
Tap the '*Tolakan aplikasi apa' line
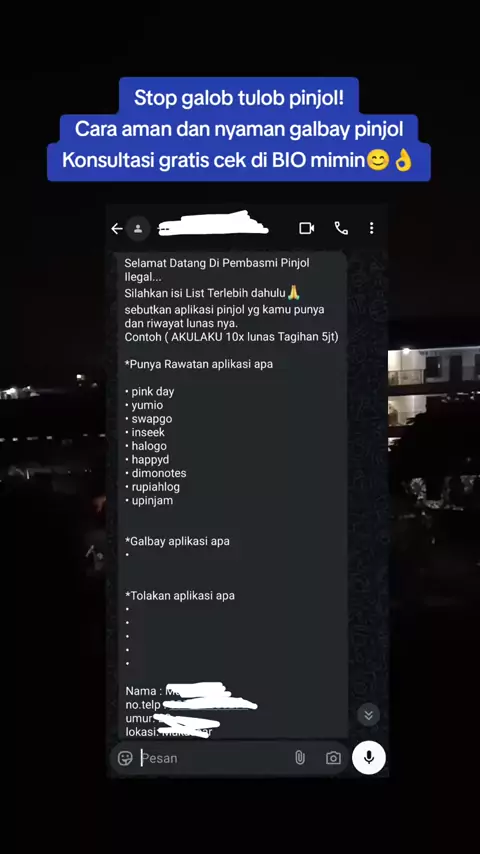click(180, 596)
